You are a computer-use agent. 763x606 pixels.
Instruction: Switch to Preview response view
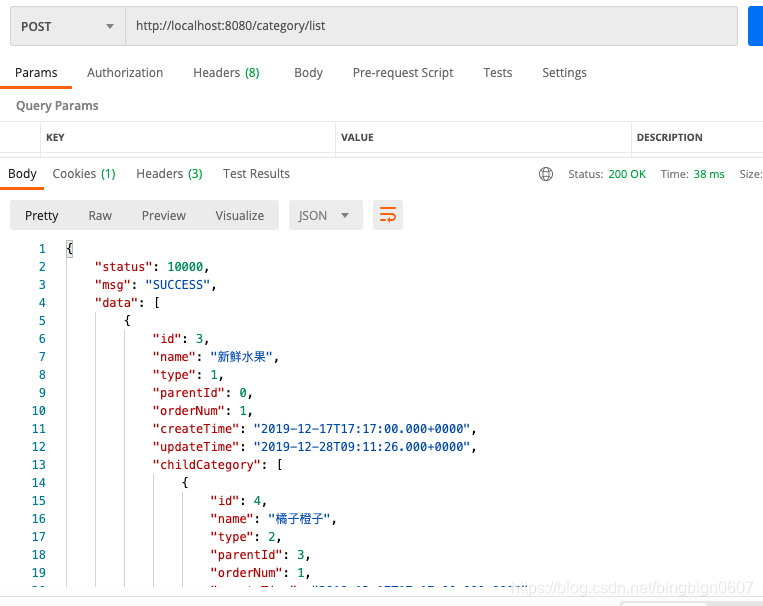point(164,215)
